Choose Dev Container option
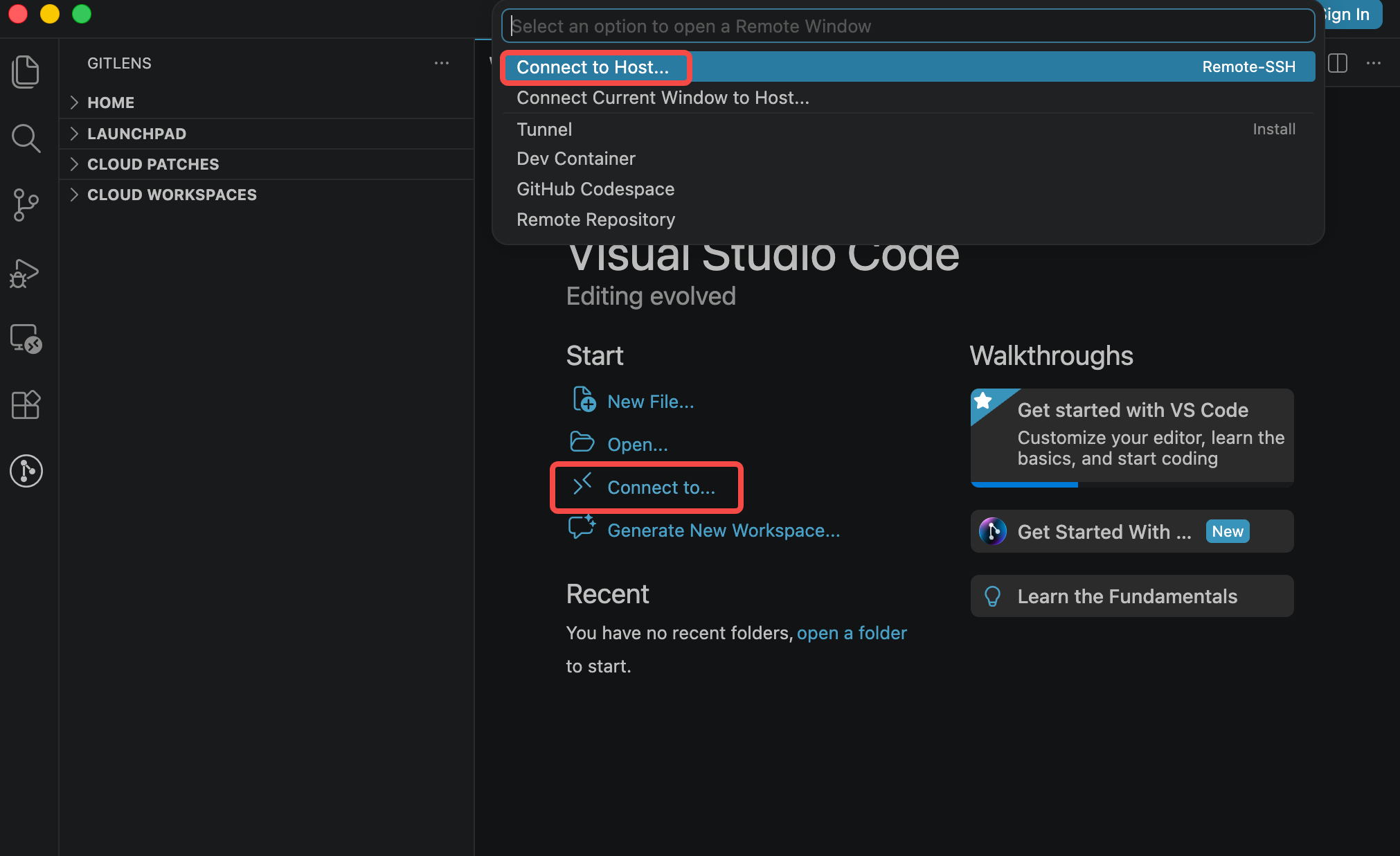The width and height of the screenshot is (1400, 856). pyautogui.click(x=908, y=159)
